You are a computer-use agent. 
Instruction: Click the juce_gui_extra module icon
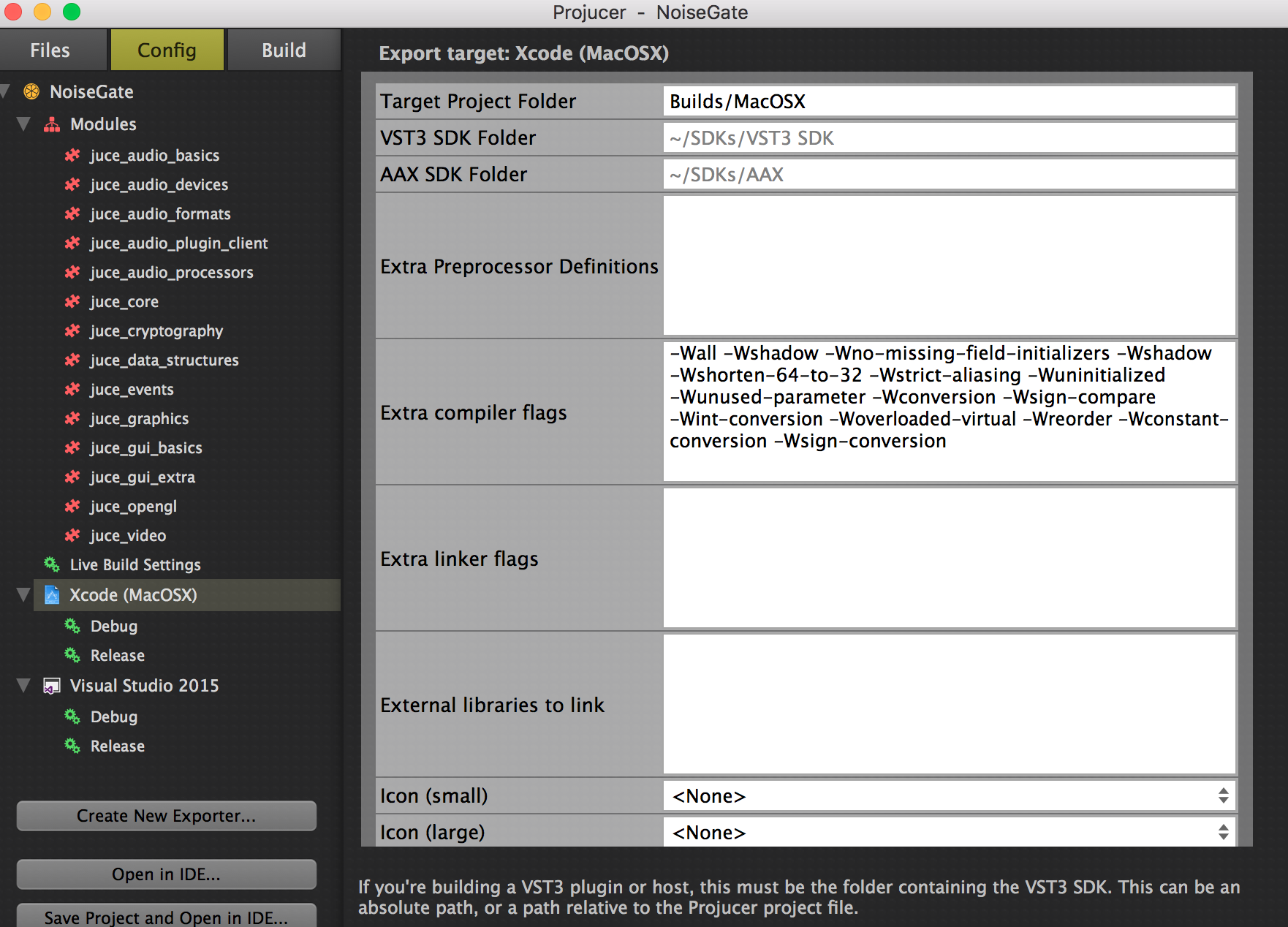[72, 477]
